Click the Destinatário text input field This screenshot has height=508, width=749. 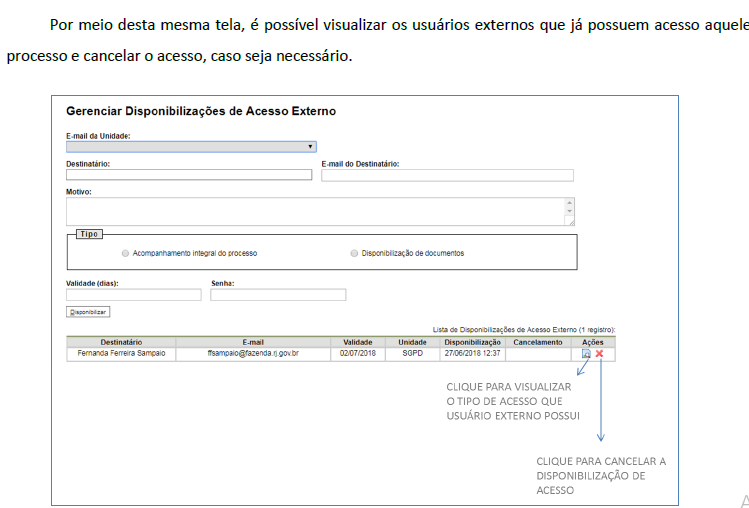(x=189, y=175)
